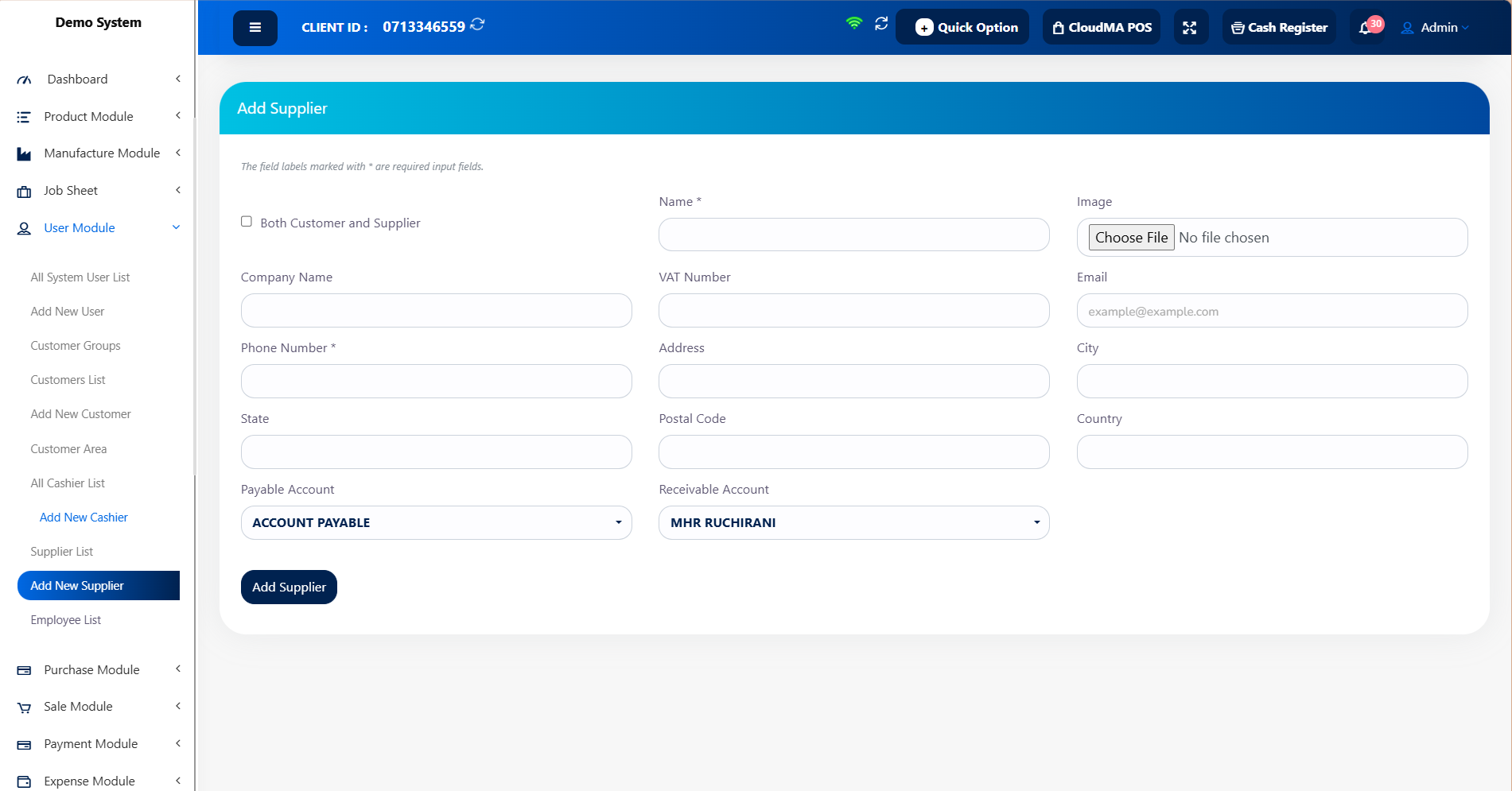
Task: Open the Payable Account dropdown
Action: [437, 522]
